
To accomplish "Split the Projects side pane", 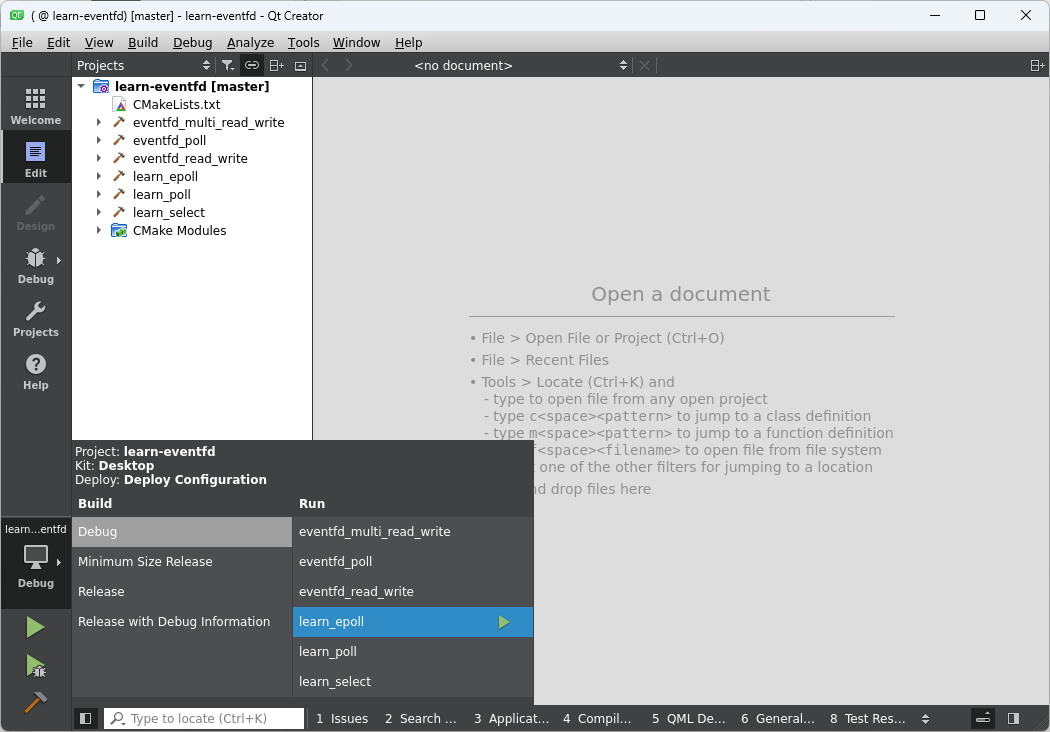I will (x=277, y=65).
